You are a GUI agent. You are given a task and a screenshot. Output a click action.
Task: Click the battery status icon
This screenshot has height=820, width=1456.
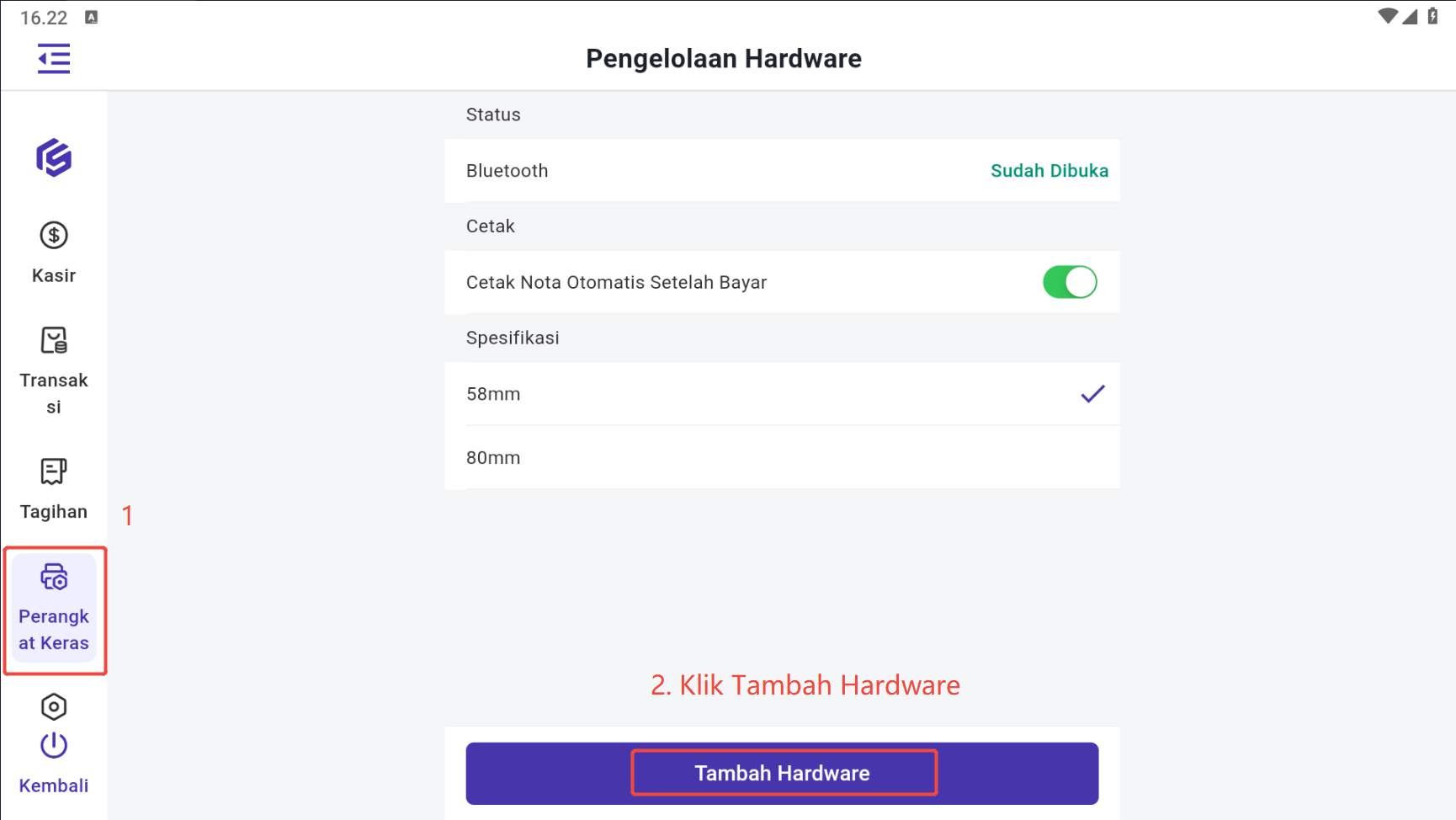[1432, 16]
